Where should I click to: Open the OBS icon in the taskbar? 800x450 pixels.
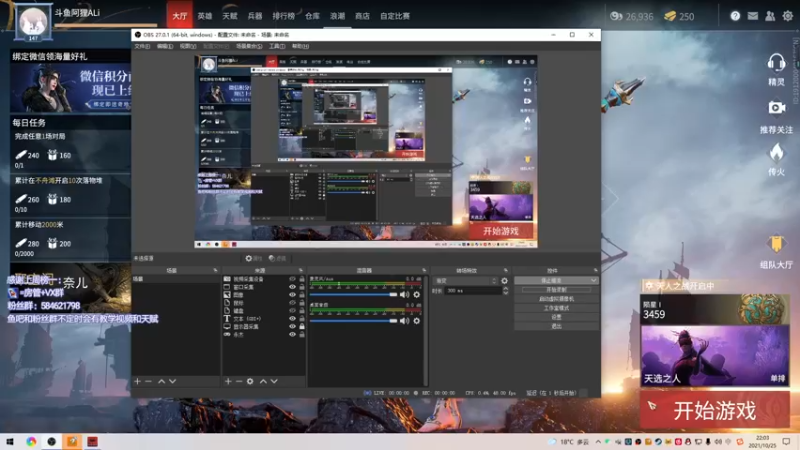click(x=52, y=441)
